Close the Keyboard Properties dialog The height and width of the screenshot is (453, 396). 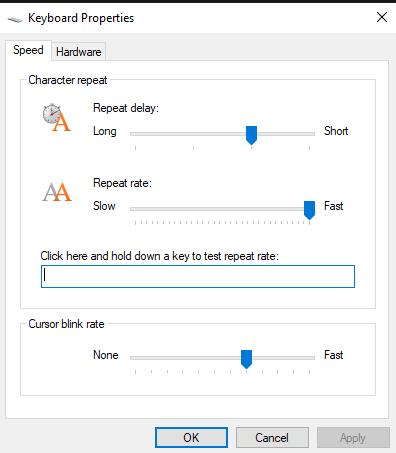tap(382, 17)
